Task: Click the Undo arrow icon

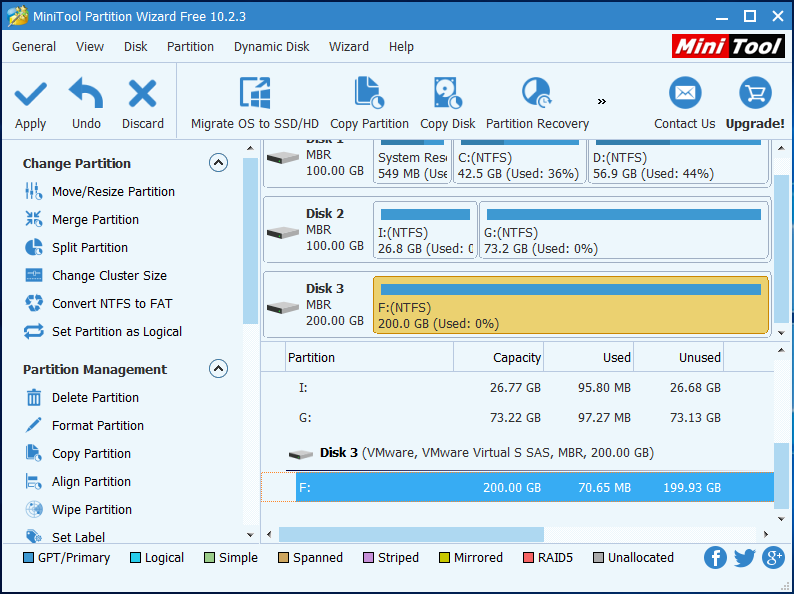Action: tap(86, 93)
